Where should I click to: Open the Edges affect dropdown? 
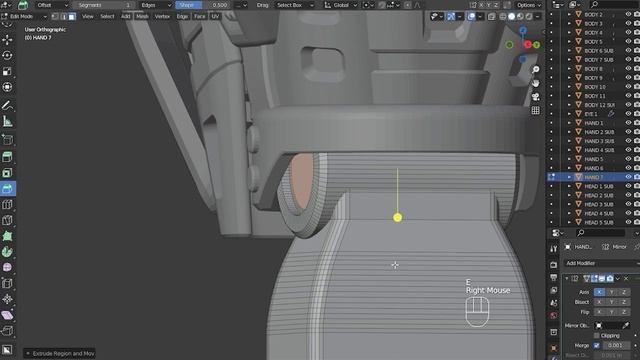pyautogui.click(x=156, y=5)
